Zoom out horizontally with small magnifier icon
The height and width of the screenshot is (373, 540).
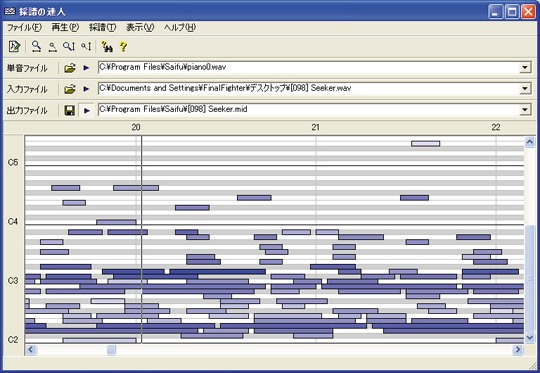tap(52, 47)
